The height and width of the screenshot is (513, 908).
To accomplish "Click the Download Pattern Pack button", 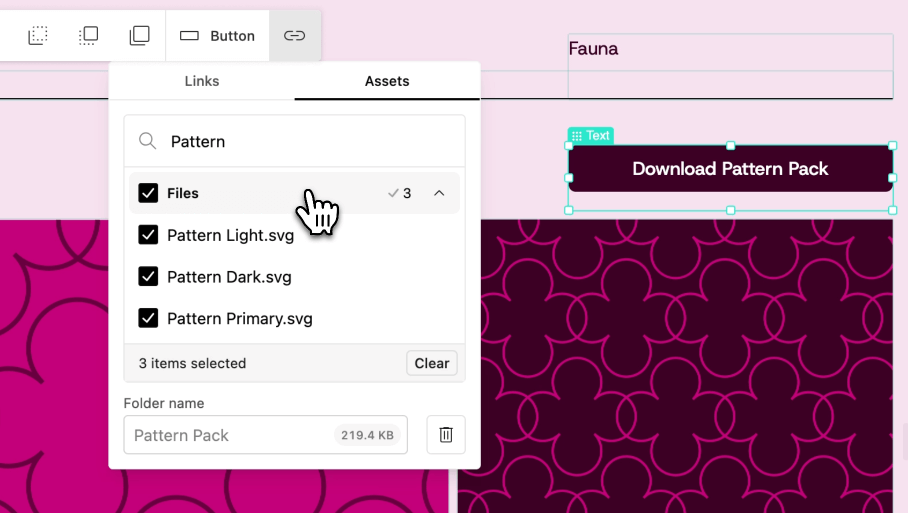I will coord(730,169).
